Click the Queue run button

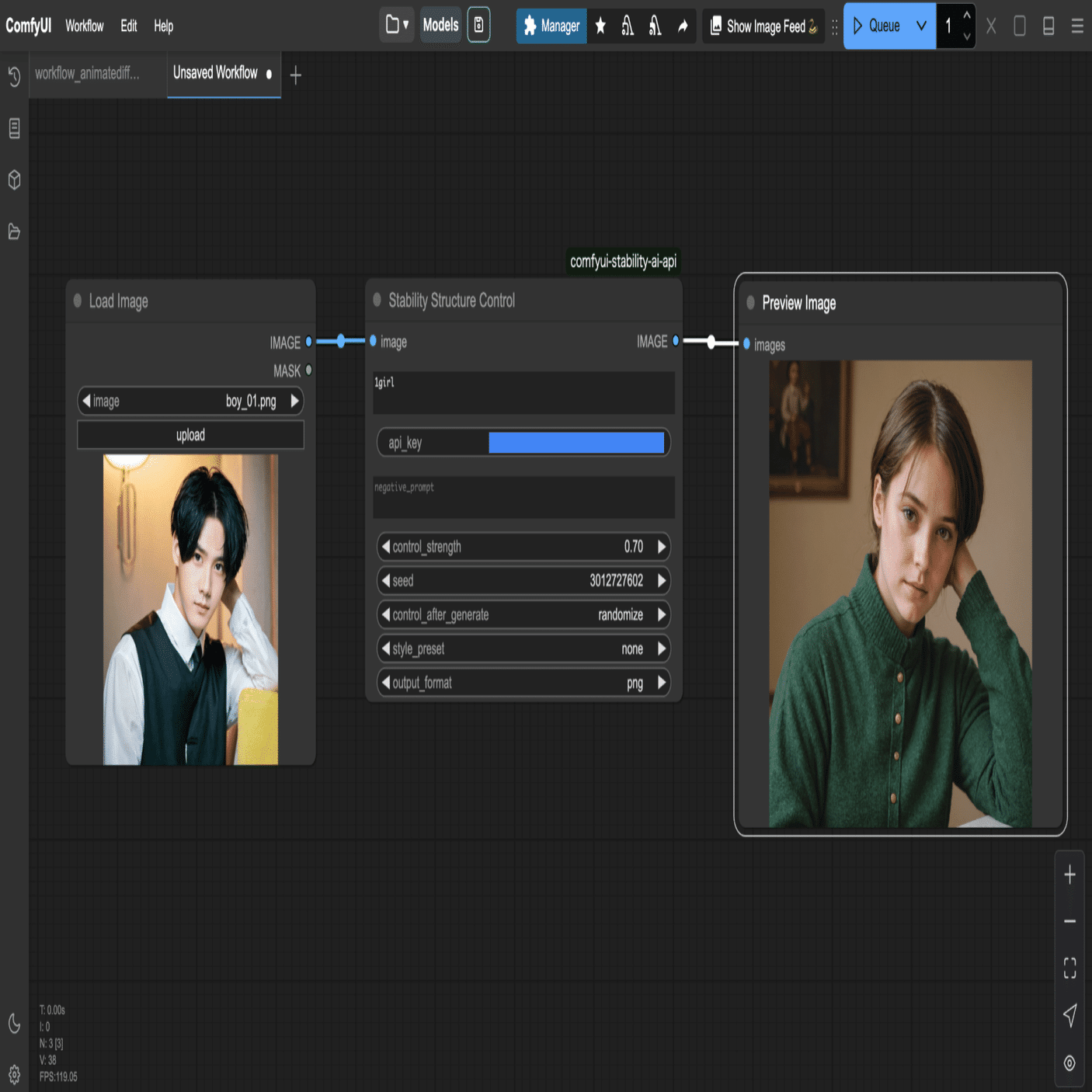[x=877, y=26]
